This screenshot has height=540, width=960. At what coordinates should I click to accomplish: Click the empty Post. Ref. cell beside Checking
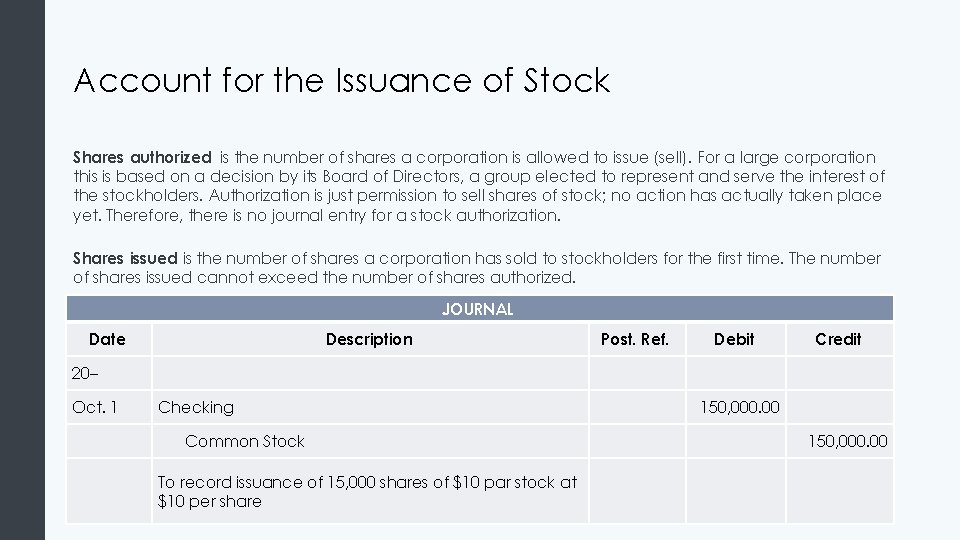tap(636, 407)
